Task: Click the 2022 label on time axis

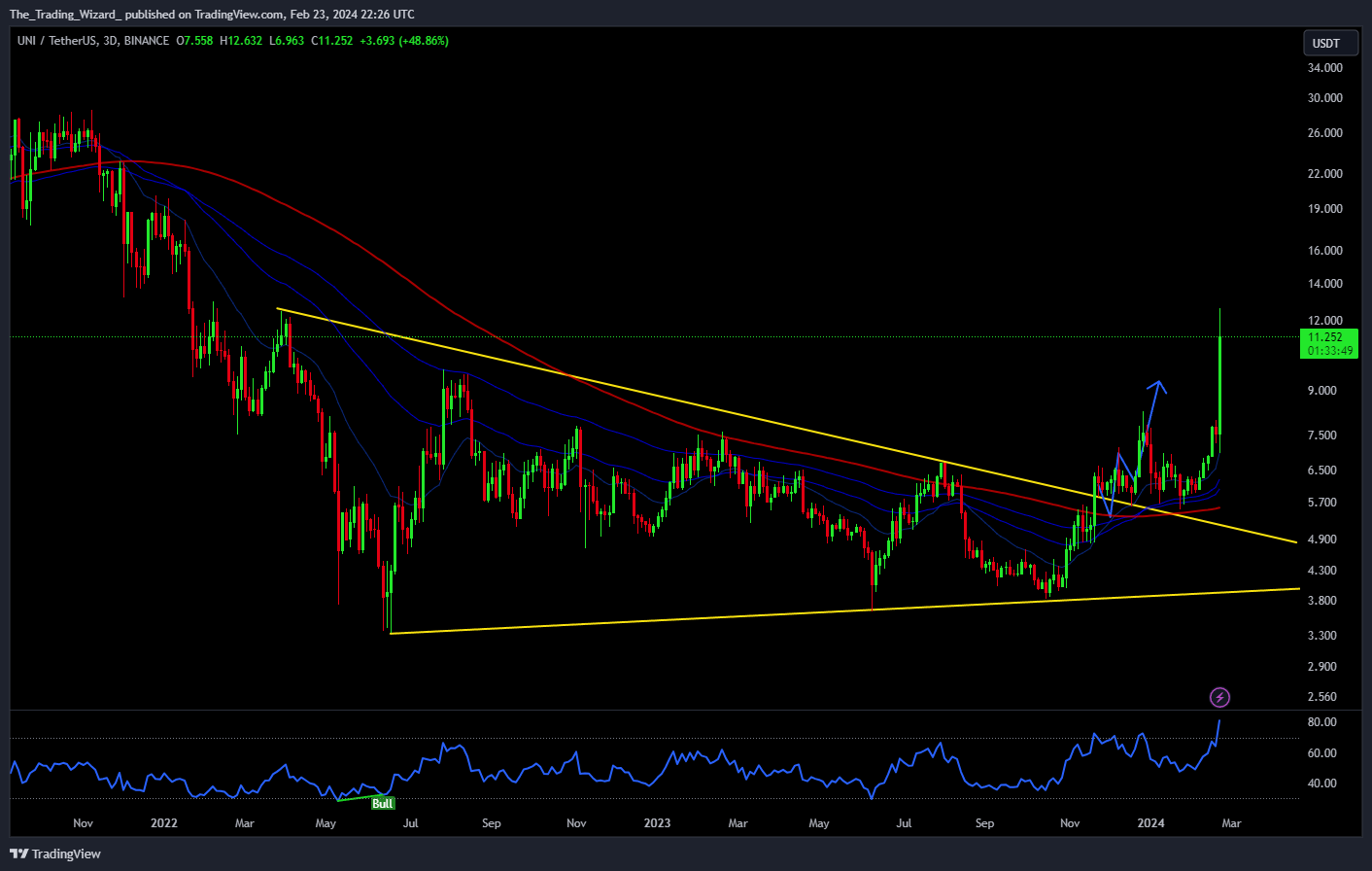Action: 164,823
